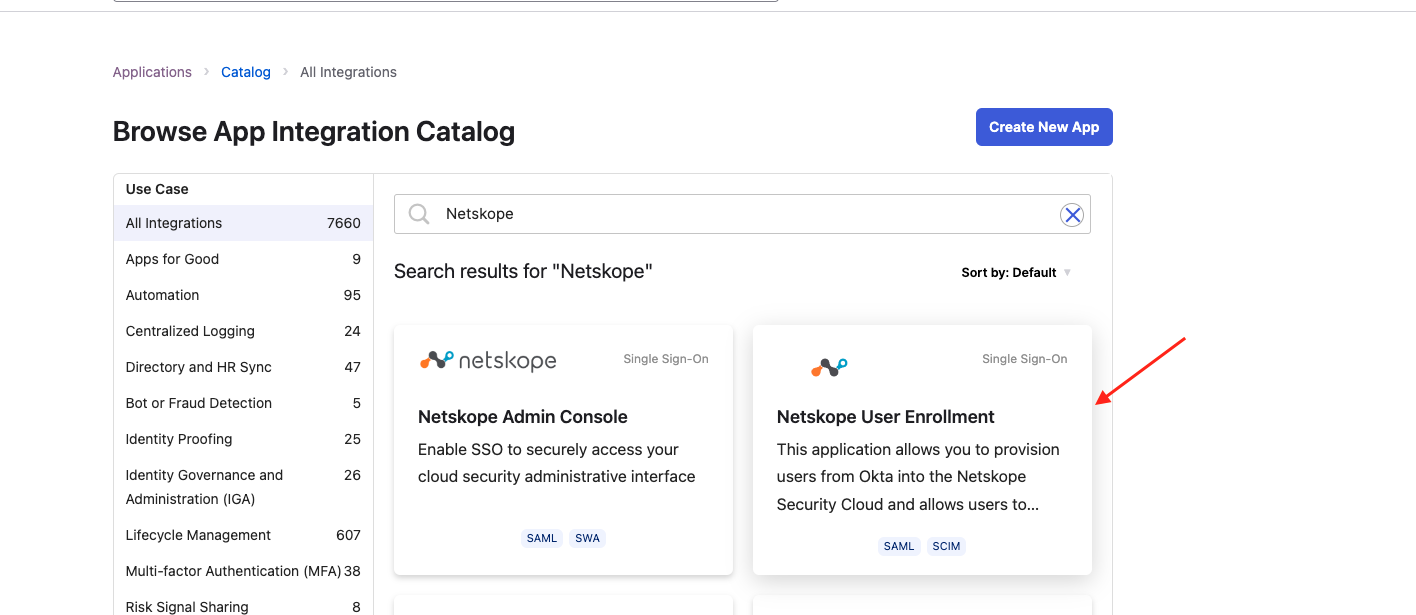Click Netskope User Enrollment description text
This screenshot has width=1416, height=615.
coord(918,477)
